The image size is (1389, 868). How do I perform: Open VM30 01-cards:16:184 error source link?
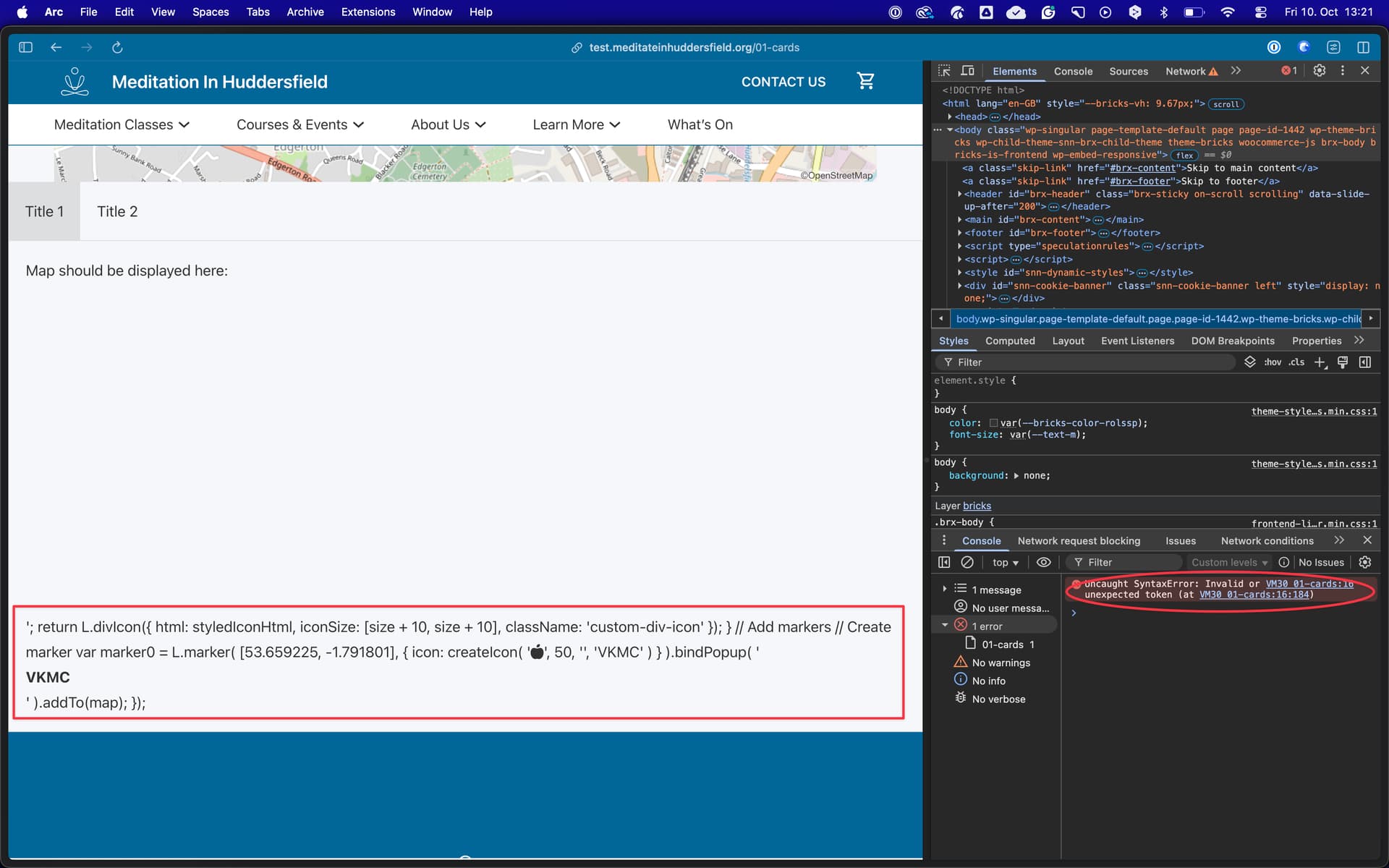(x=1254, y=595)
